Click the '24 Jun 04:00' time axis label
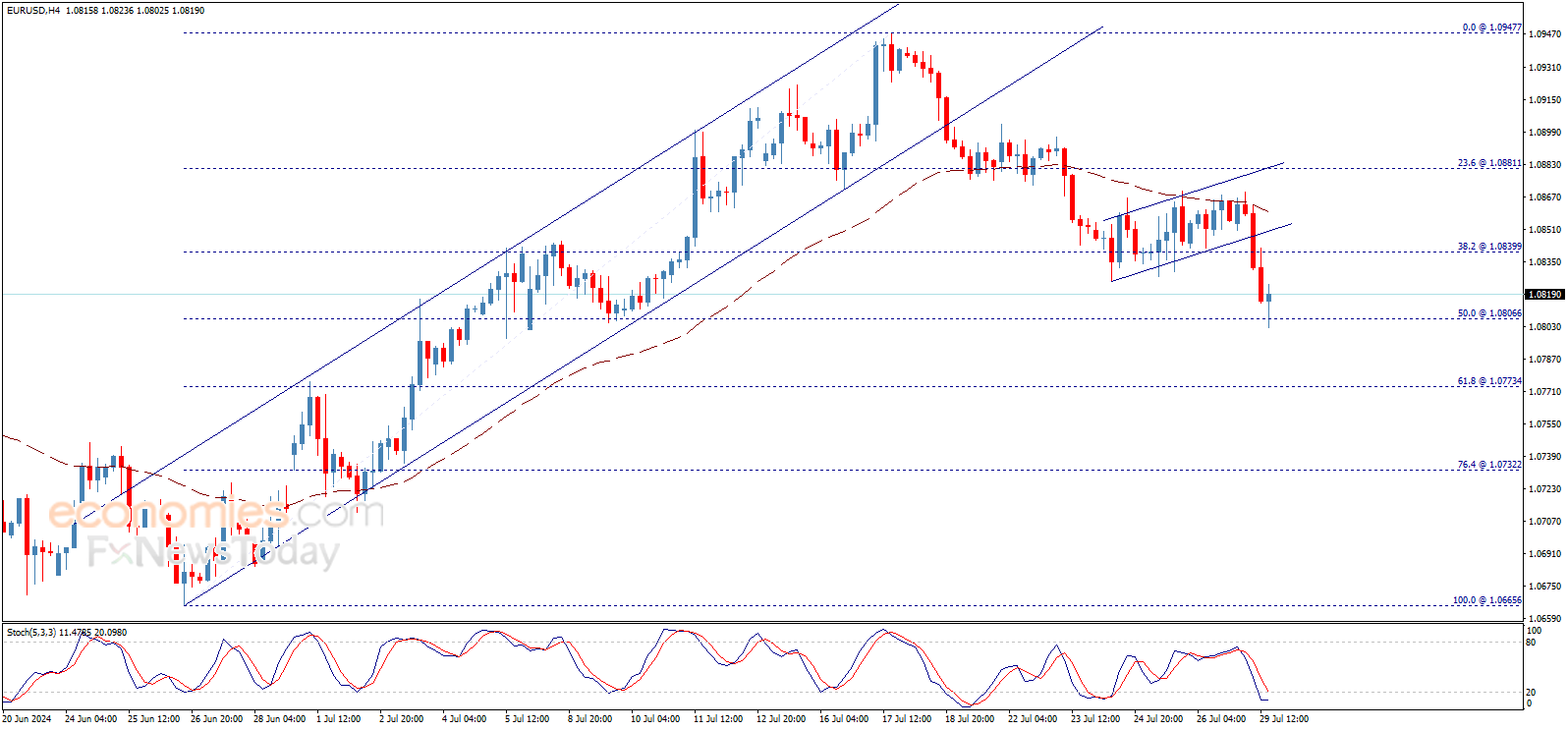The height and width of the screenshot is (730, 1568). tap(91, 719)
